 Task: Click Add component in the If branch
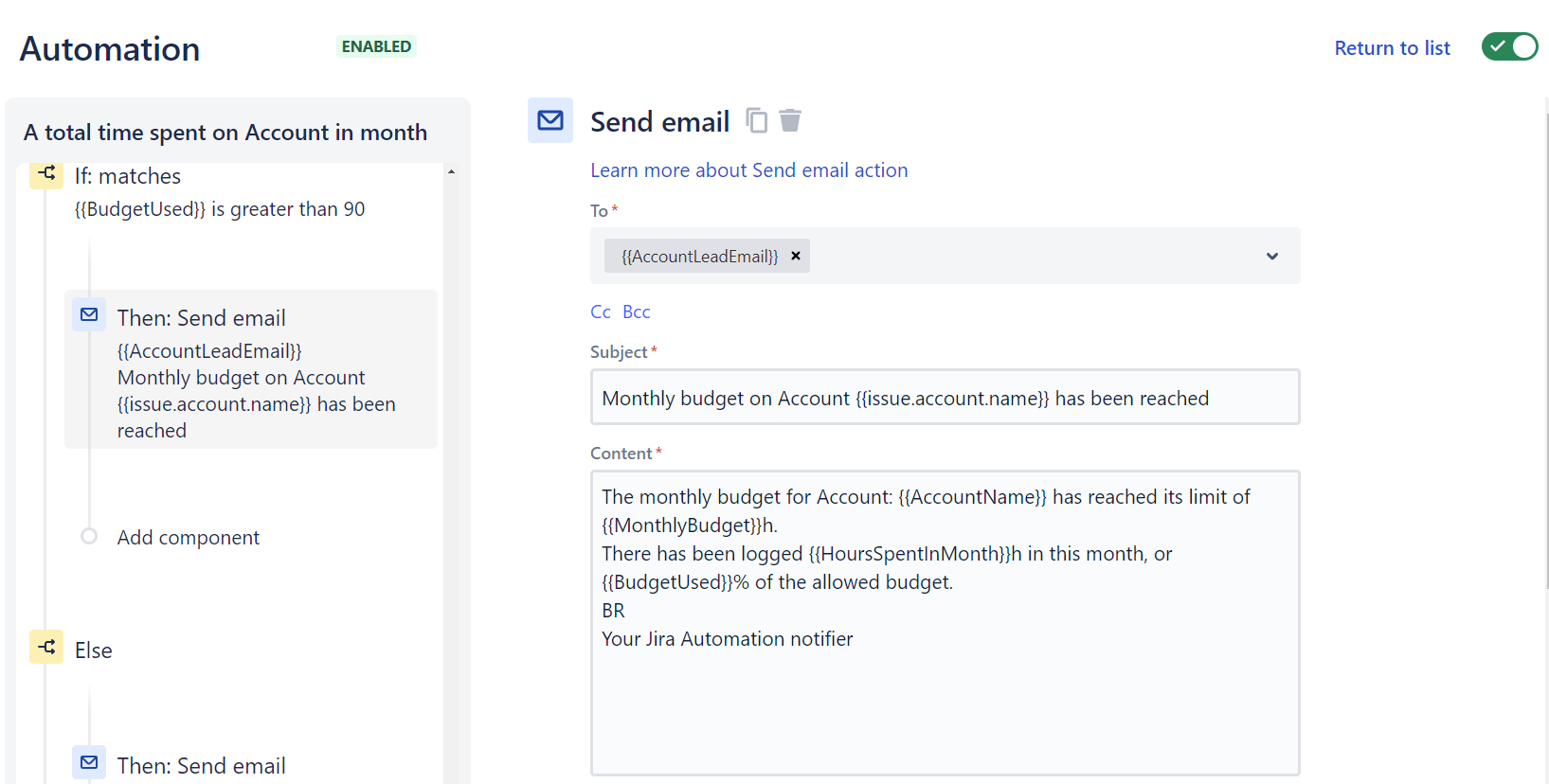click(188, 538)
